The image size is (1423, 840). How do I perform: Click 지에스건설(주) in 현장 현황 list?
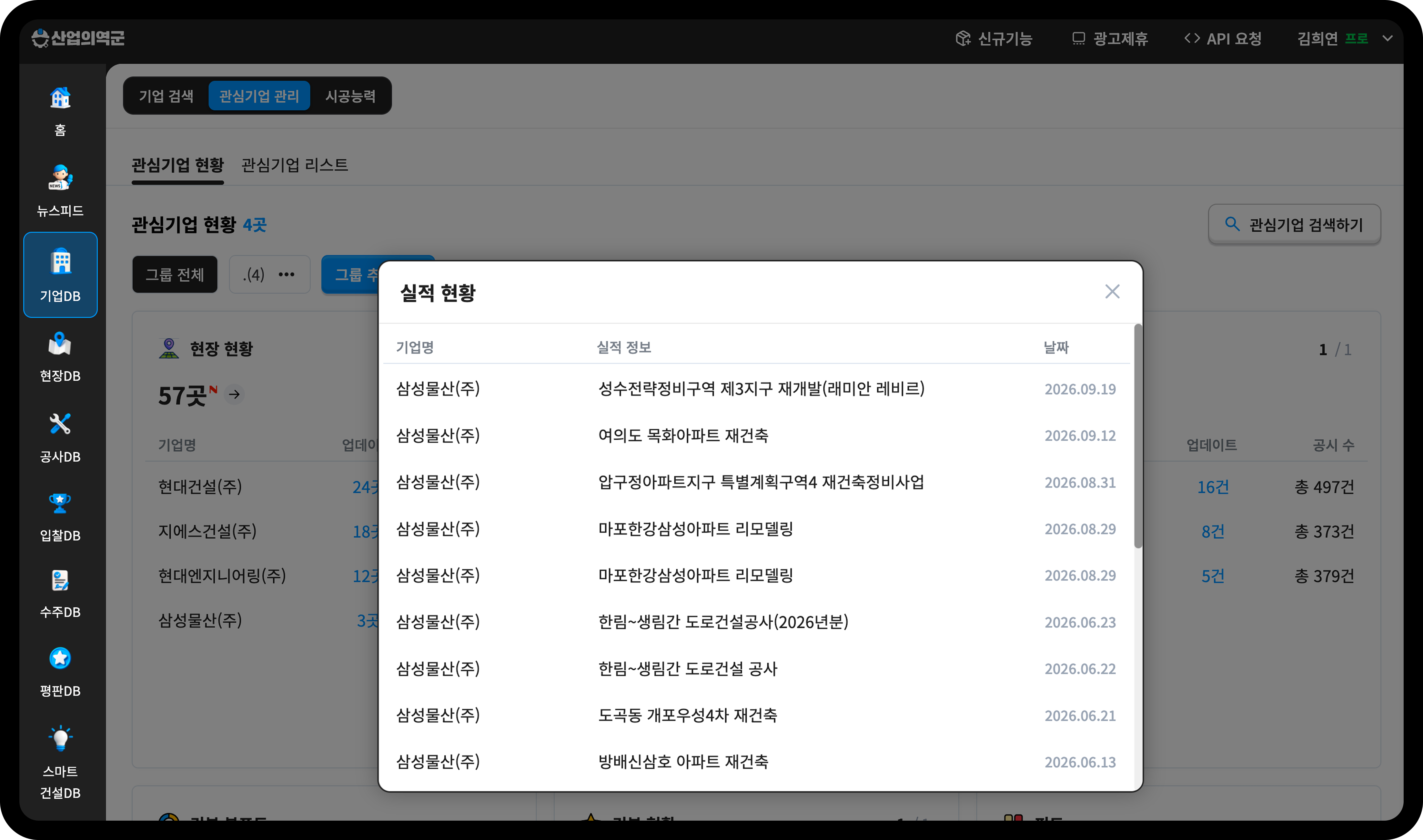(x=207, y=531)
